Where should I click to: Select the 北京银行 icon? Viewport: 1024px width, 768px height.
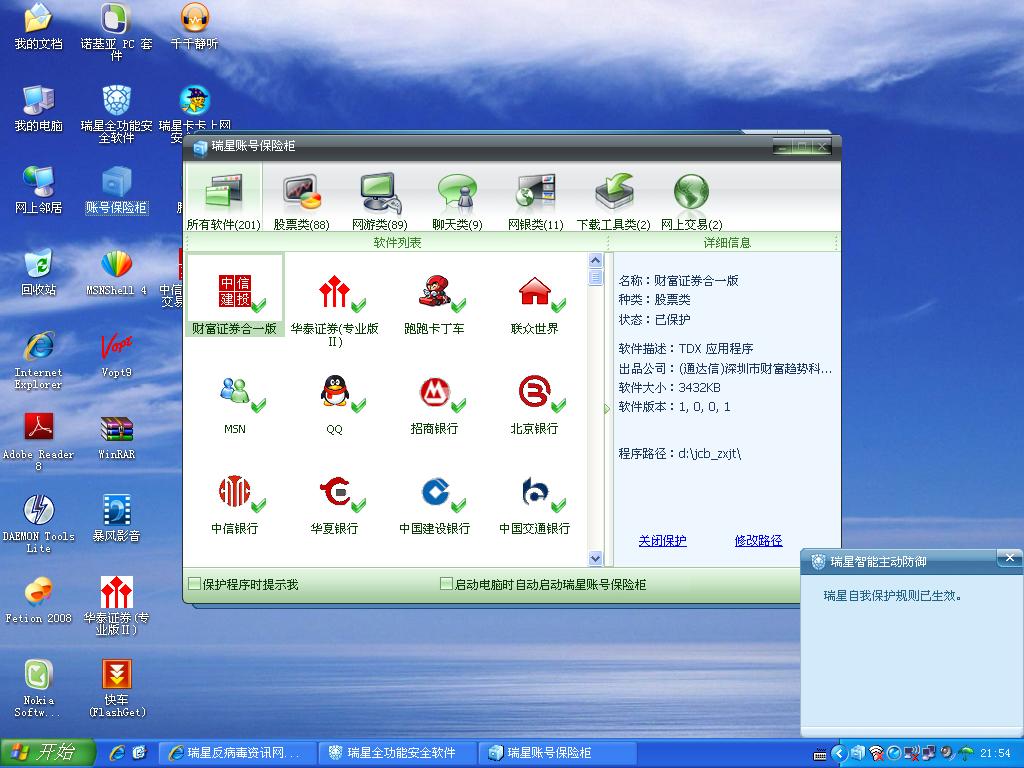(534, 405)
